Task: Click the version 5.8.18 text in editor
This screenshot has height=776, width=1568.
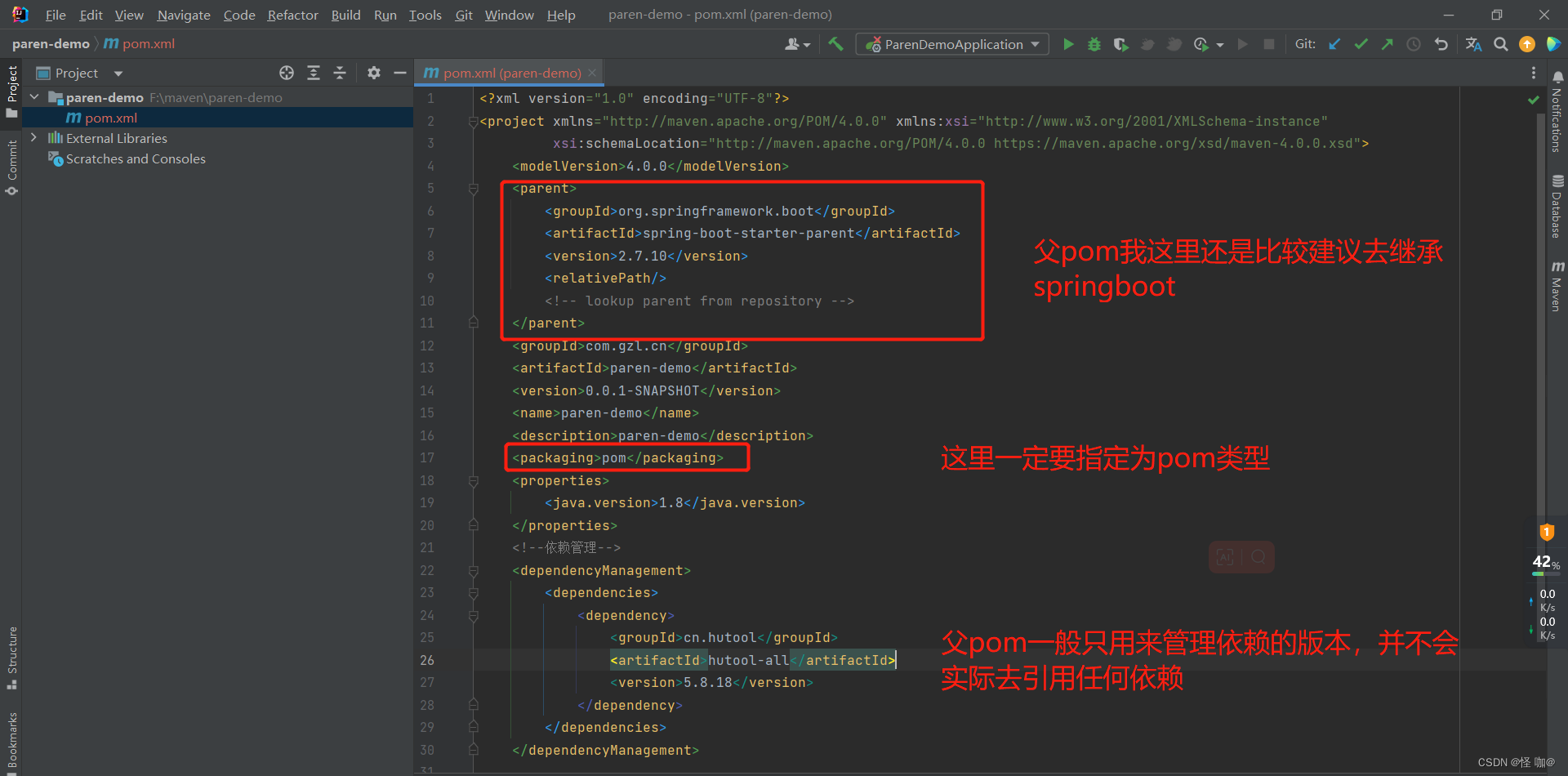Action: click(x=711, y=683)
